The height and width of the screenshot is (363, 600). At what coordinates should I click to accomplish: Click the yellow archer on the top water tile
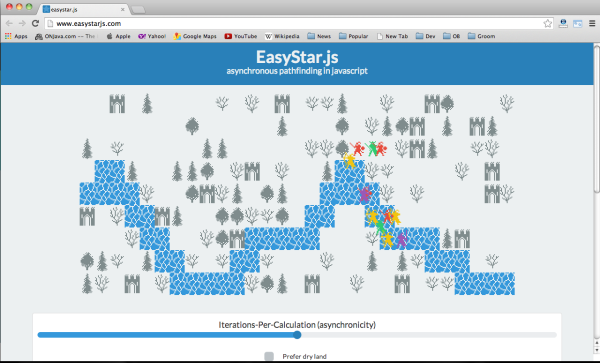[x=349, y=161]
